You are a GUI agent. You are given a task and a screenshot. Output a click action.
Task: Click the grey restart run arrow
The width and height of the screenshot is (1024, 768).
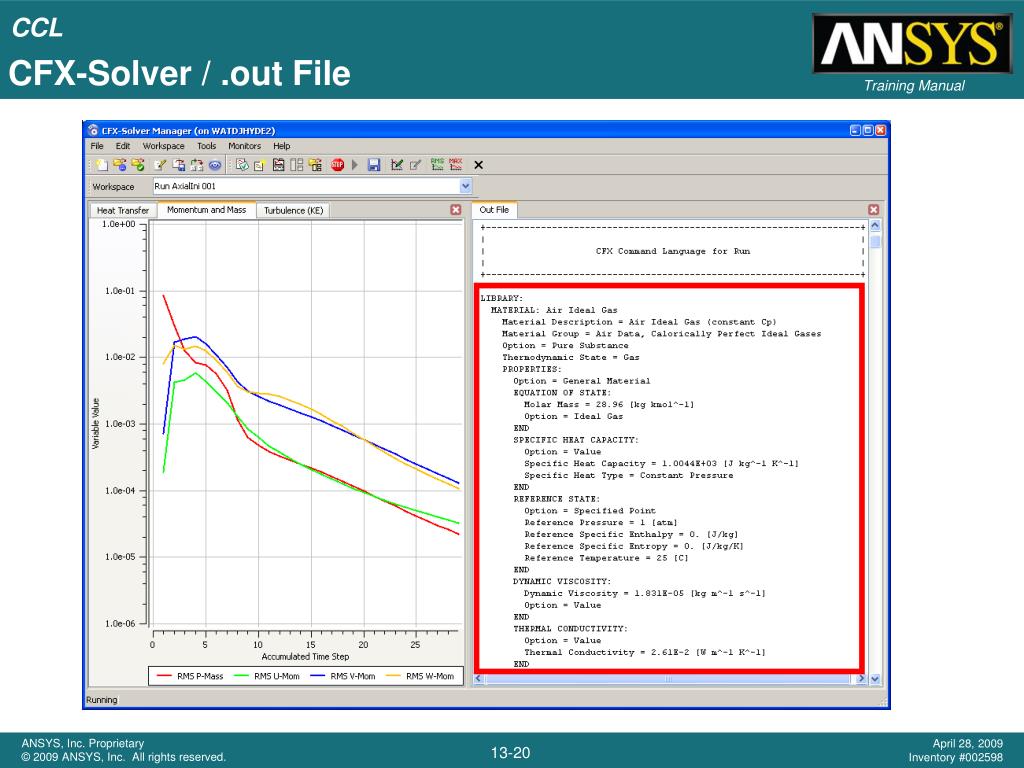pos(355,165)
